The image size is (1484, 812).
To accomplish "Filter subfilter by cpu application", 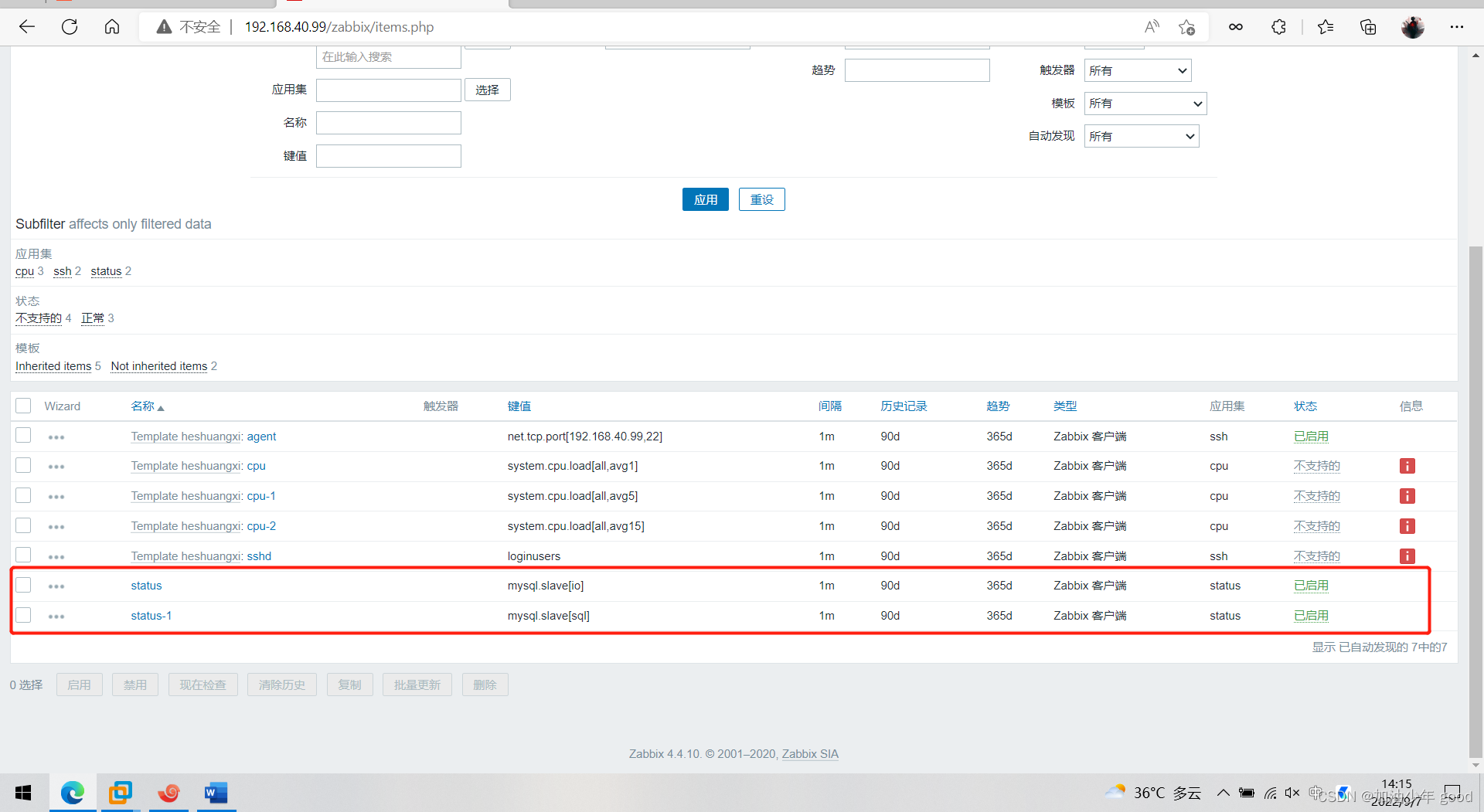I will [25, 271].
